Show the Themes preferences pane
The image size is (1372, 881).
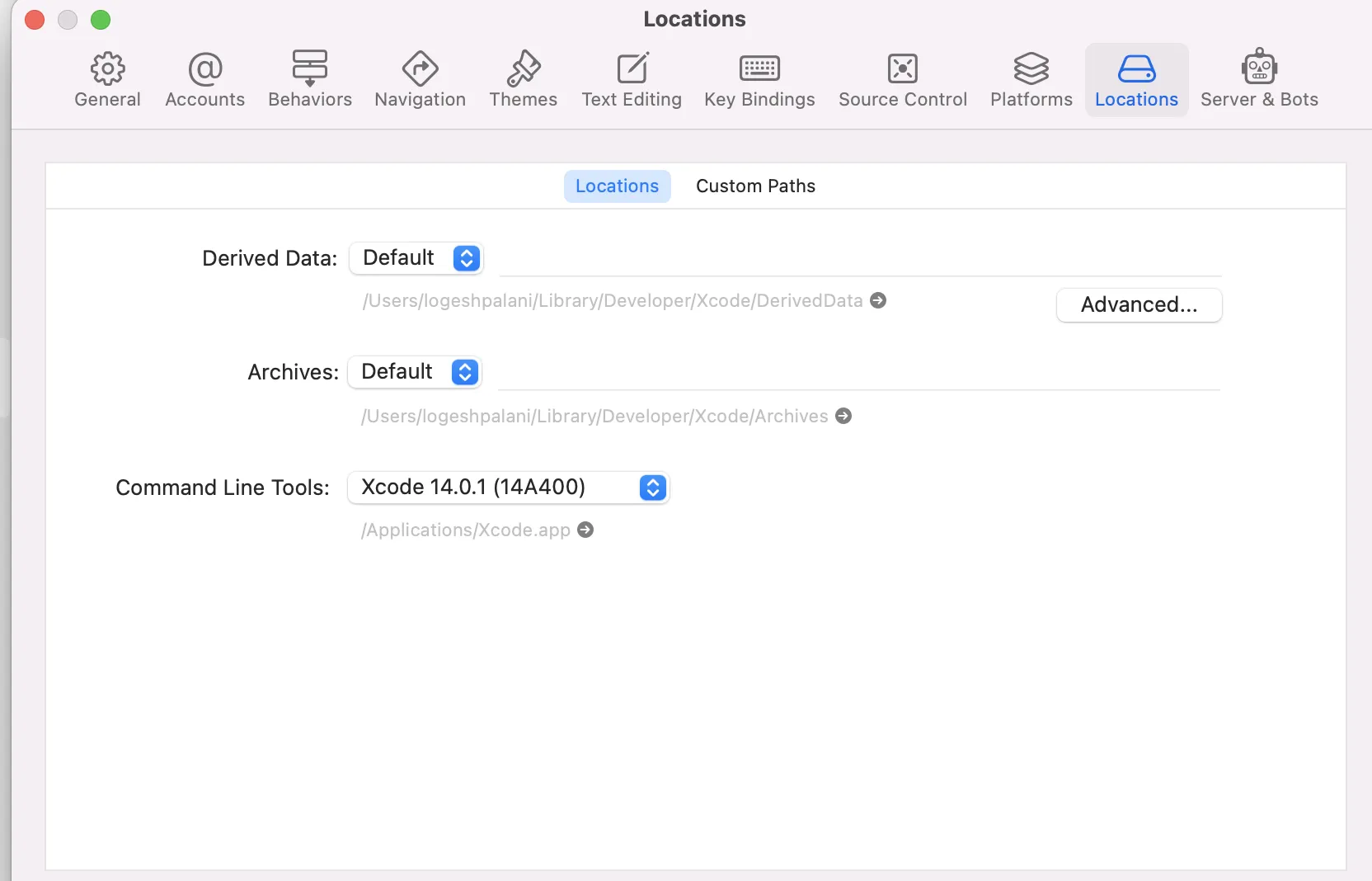point(523,80)
